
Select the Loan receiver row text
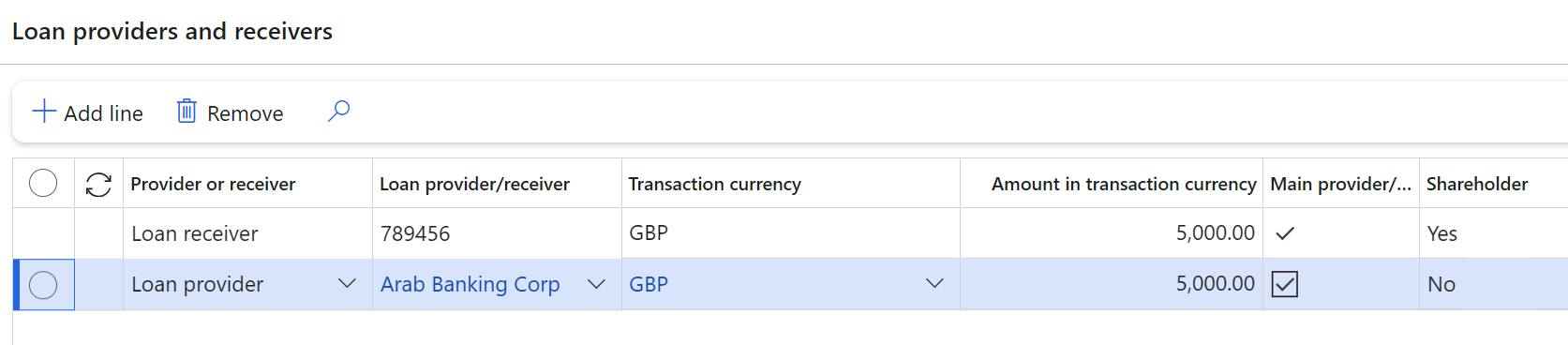(x=194, y=233)
